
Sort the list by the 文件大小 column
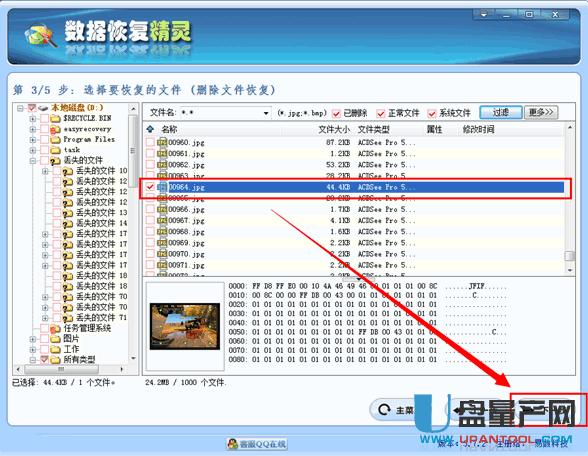[334, 129]
